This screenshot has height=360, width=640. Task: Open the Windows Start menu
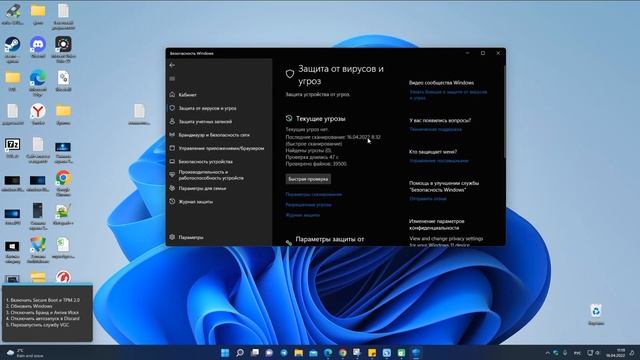pos(225,353)
